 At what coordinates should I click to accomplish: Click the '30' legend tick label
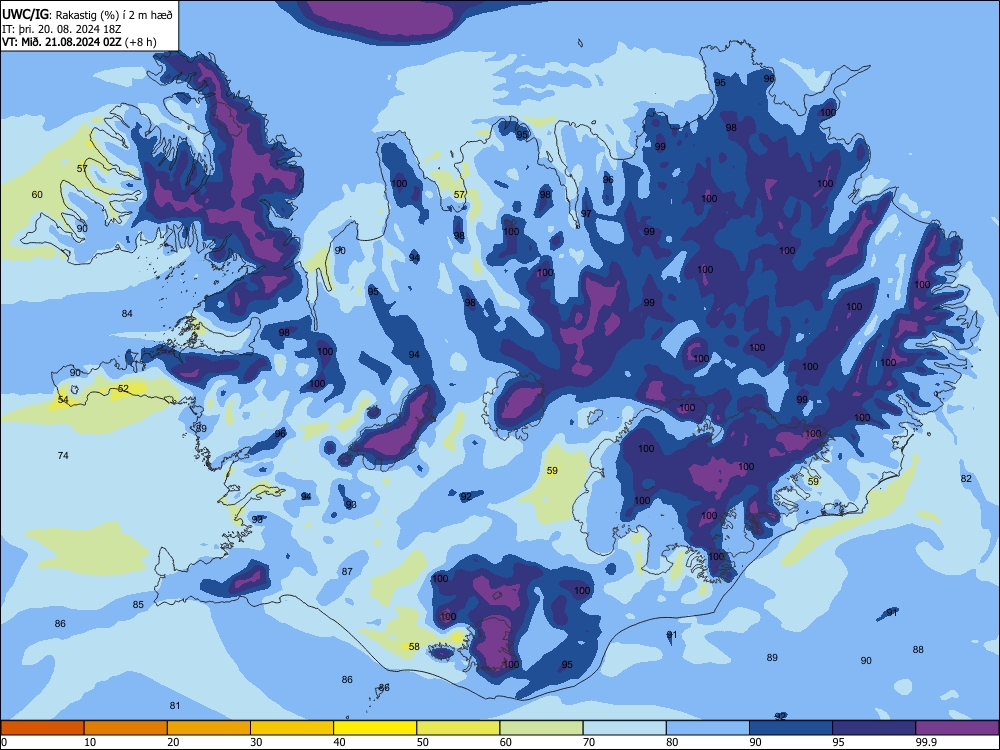click(x=256, y=742)
